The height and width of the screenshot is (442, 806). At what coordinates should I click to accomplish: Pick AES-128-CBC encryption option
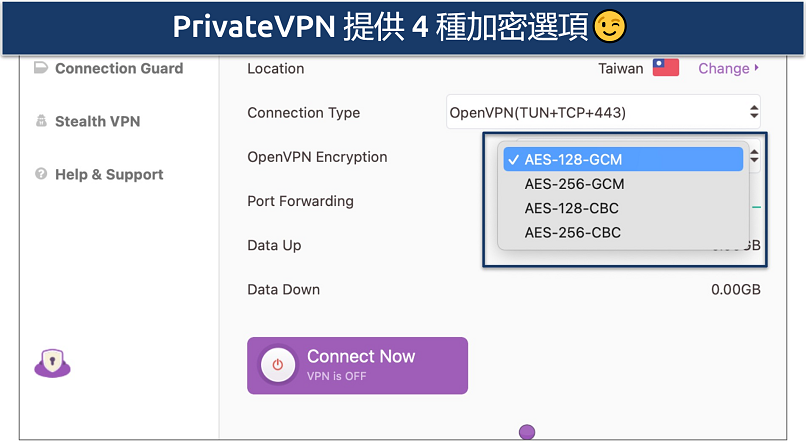pos(572,208)
